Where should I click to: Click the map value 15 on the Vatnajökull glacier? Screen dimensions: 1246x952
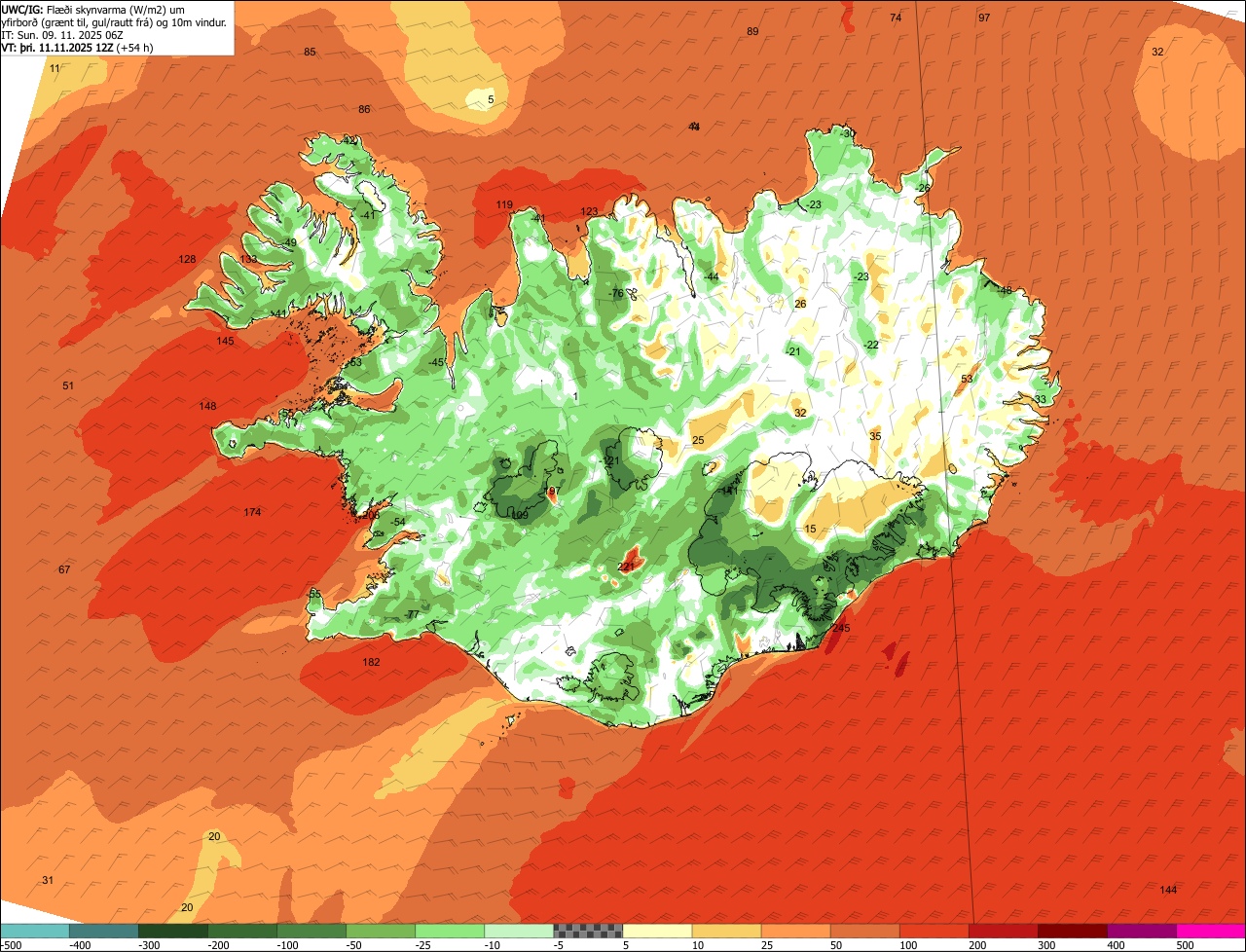tap(810, 529)
